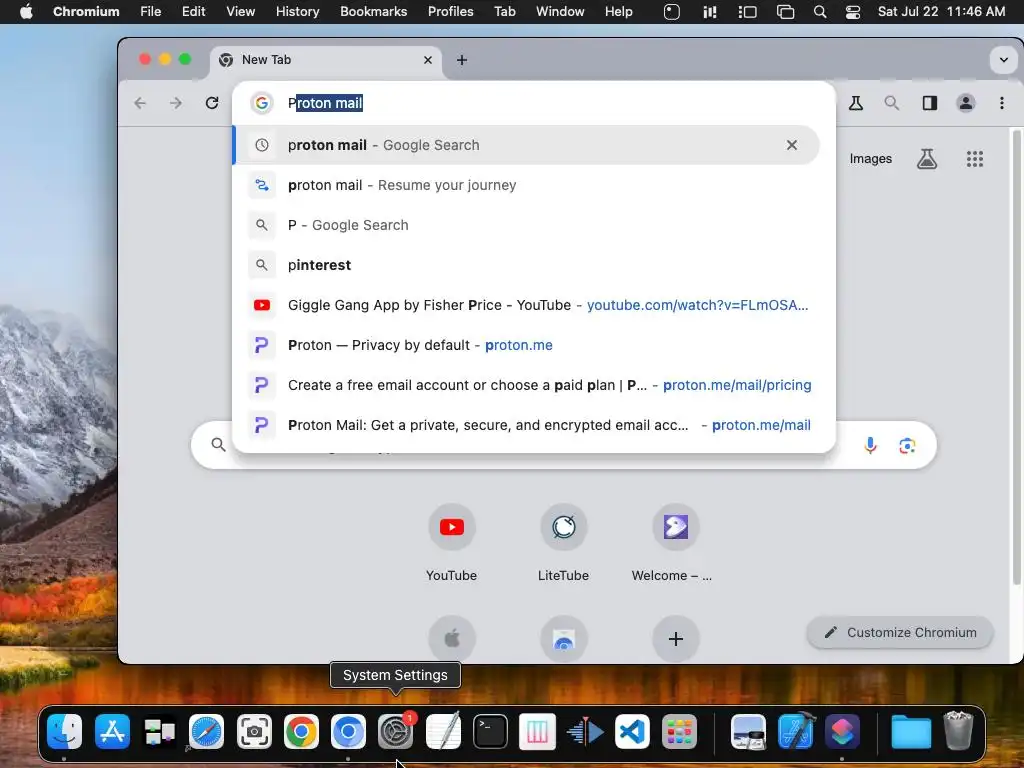Reload the page with the refresh icon
This screenshot has width=1024, height=768.
212,103
